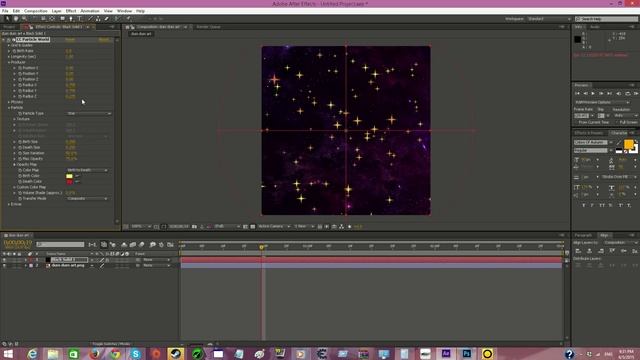This screenshot has height=360, width=640.
Task: Open the Transfer Mode dropdown
Action: (x=87, y=198)
